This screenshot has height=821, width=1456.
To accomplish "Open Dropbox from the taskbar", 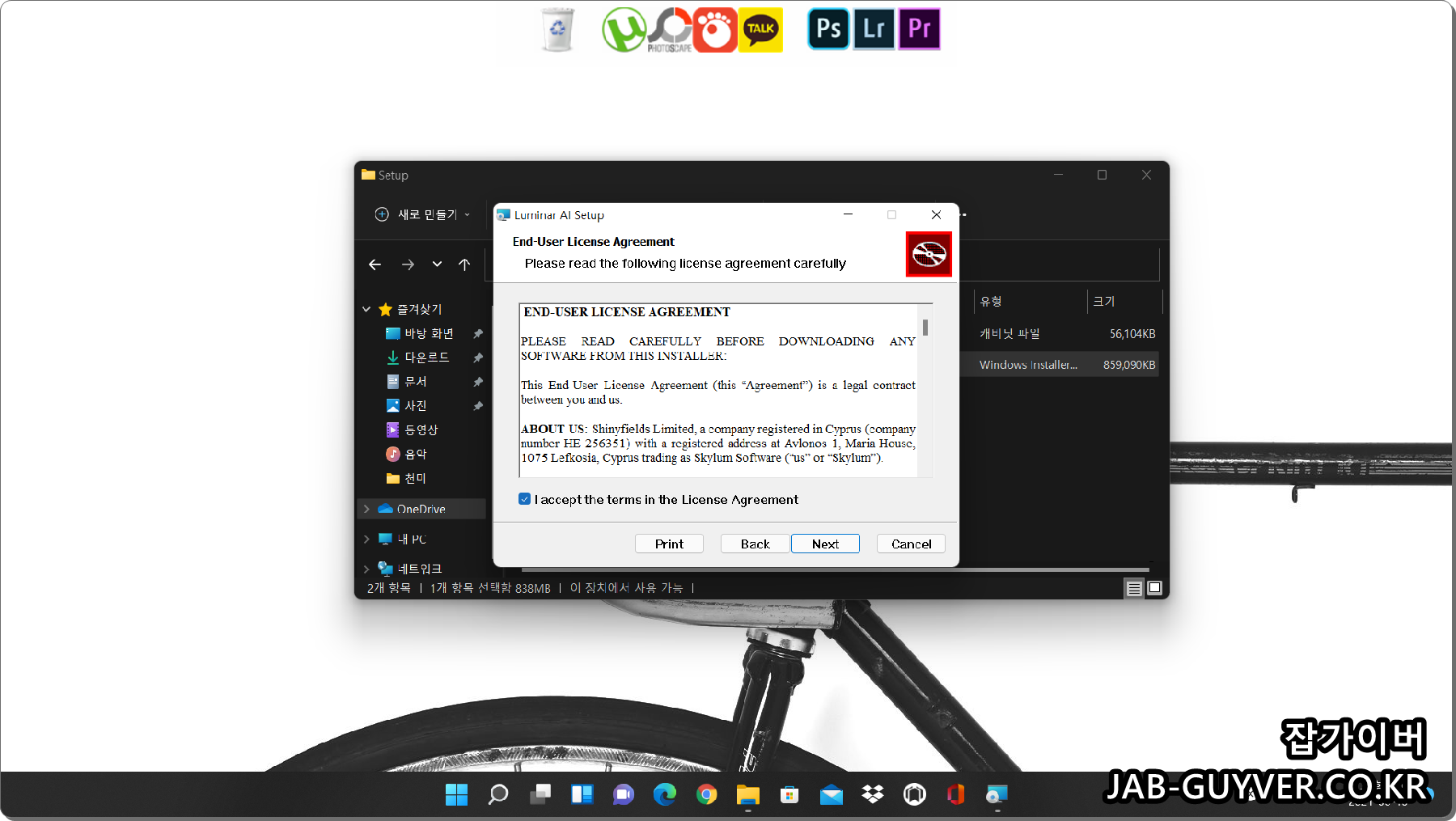I will point(873,795).
